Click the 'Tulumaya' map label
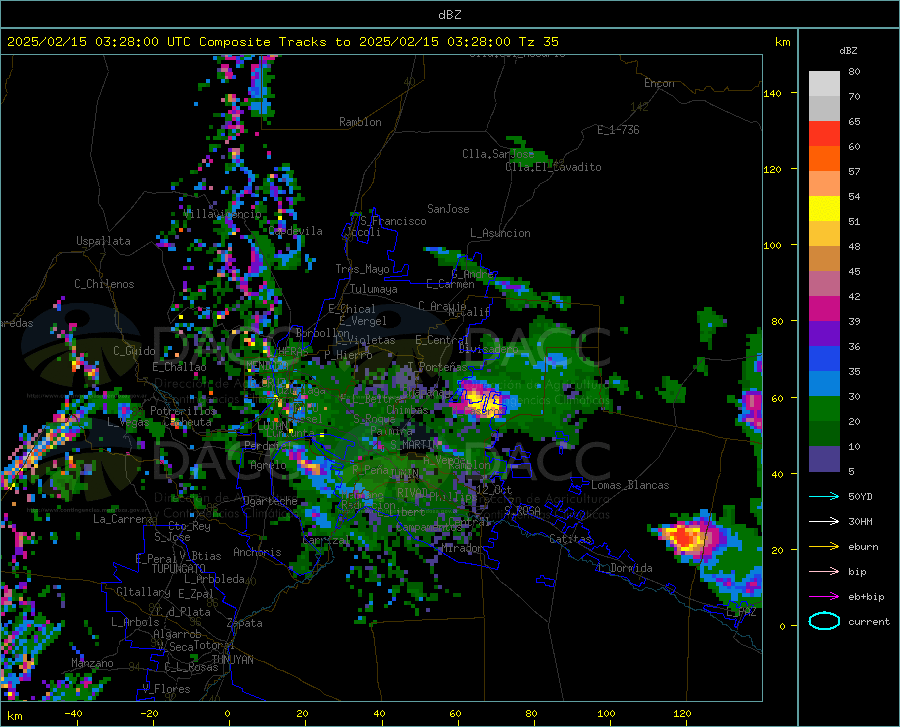900x727 pixels. pos(373,289)
